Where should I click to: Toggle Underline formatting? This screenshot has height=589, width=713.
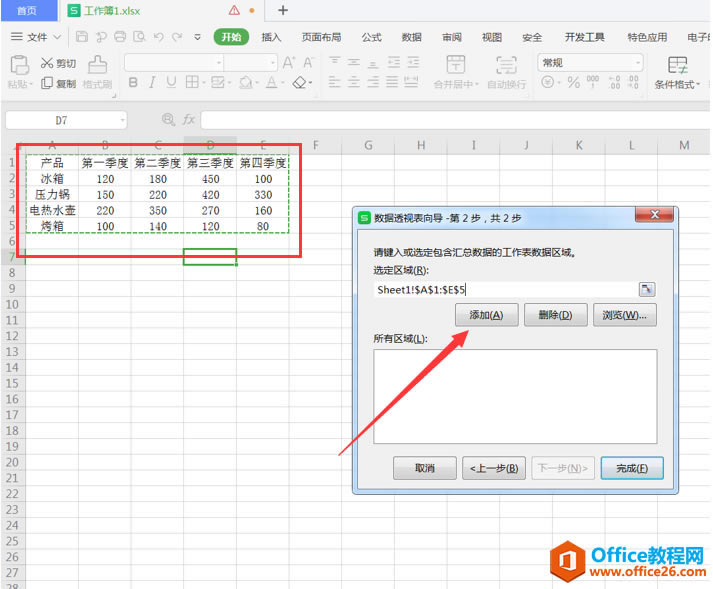pyautogui.click(x=171, y=82)
